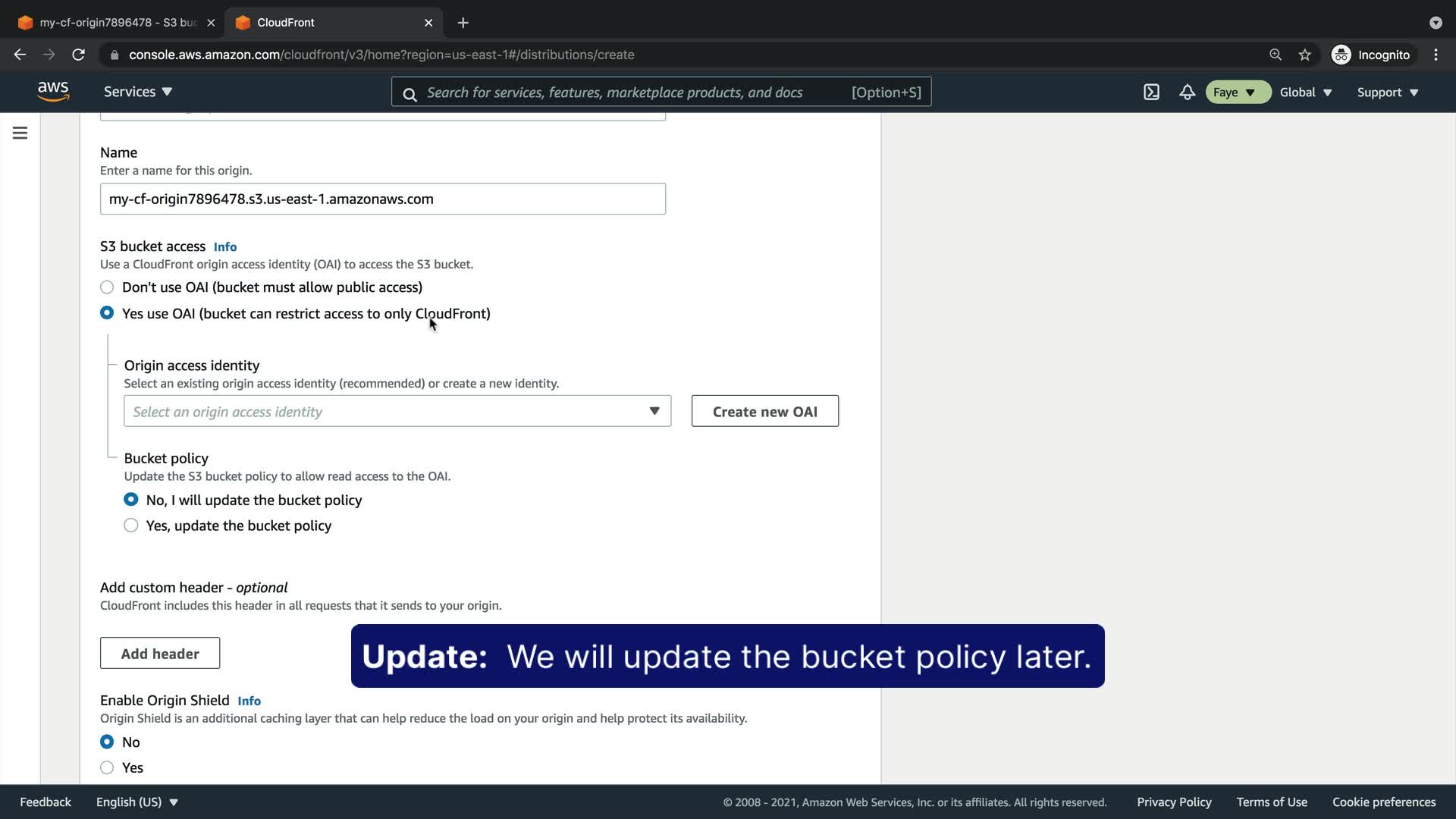Select "Yes, update the bucket policy"
Image resolution: width=1456 pixels, height=819 pixels.
[x=131, y=526]
